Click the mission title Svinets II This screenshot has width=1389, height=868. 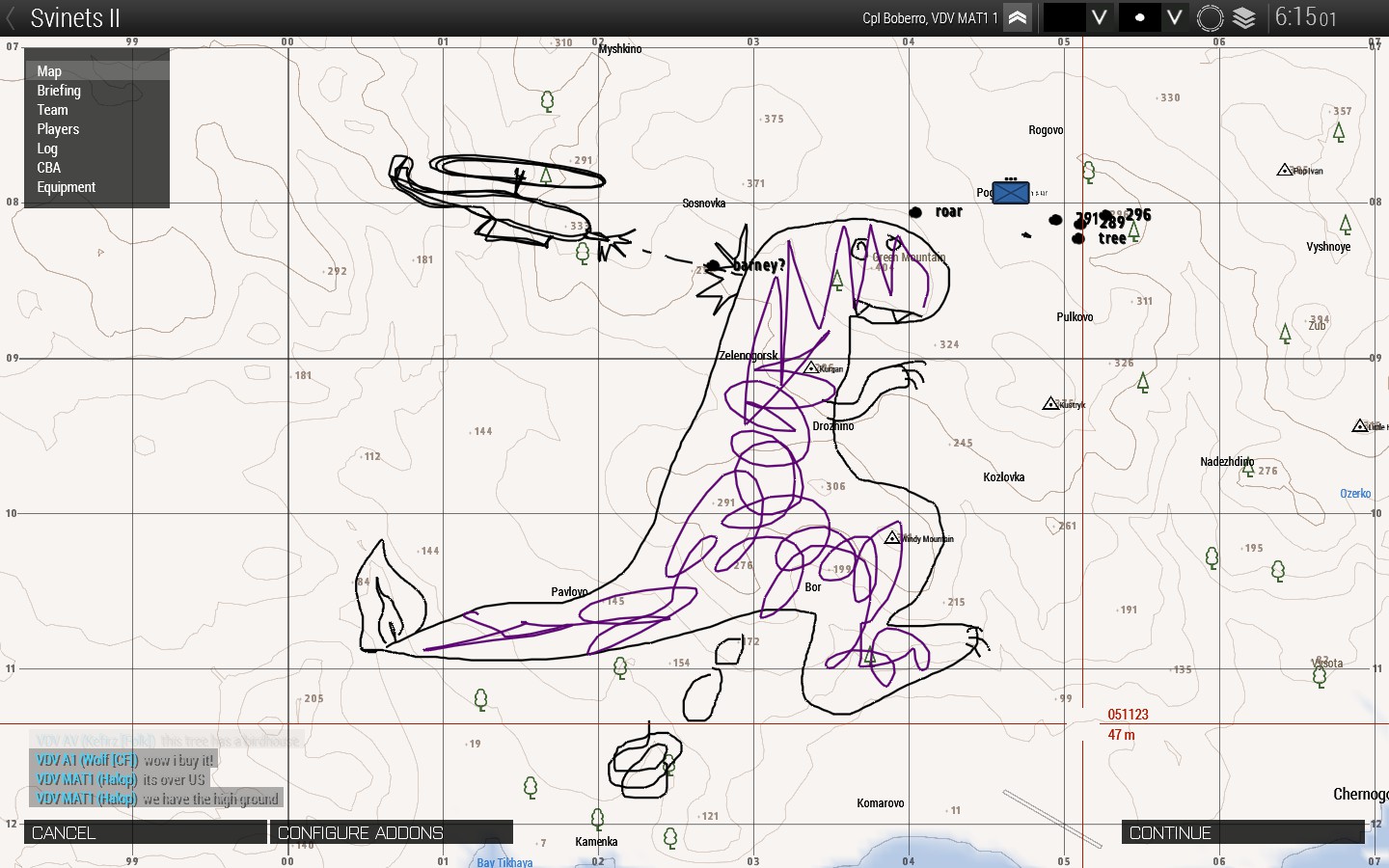coord(75,18)
